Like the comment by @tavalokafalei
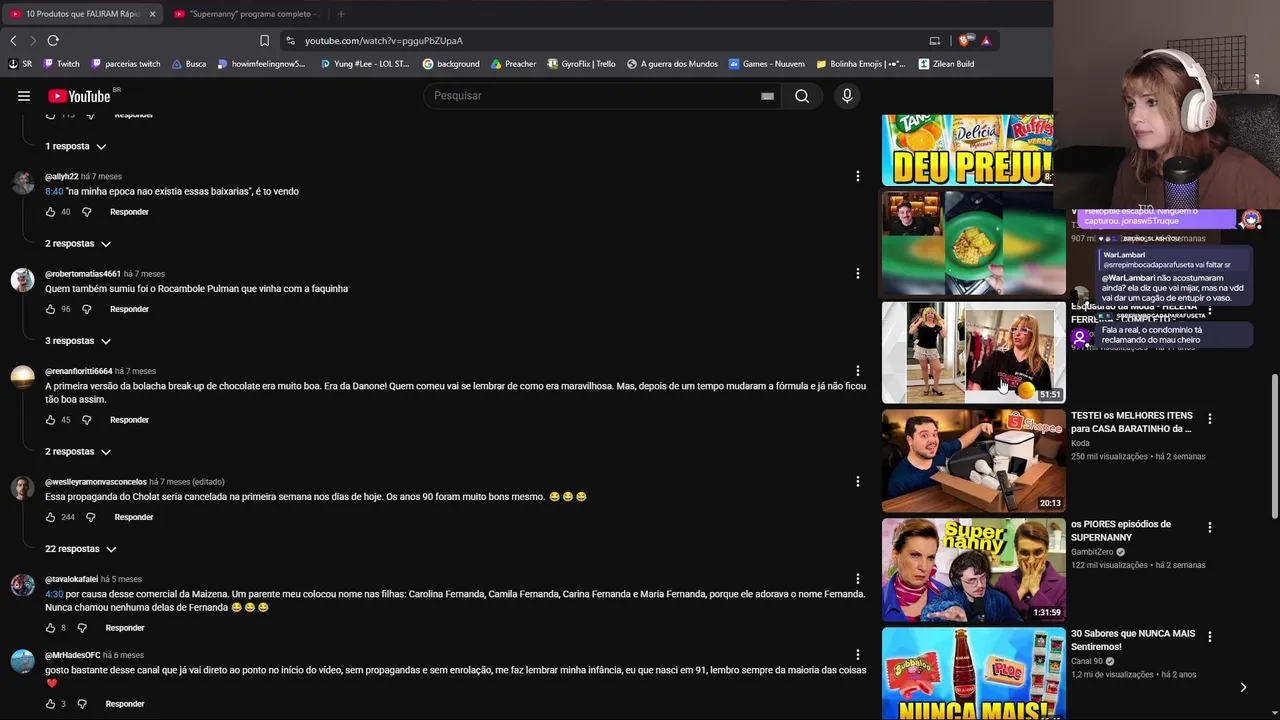The width and height of the screenshot is (1280, 720). pos(51,628)
